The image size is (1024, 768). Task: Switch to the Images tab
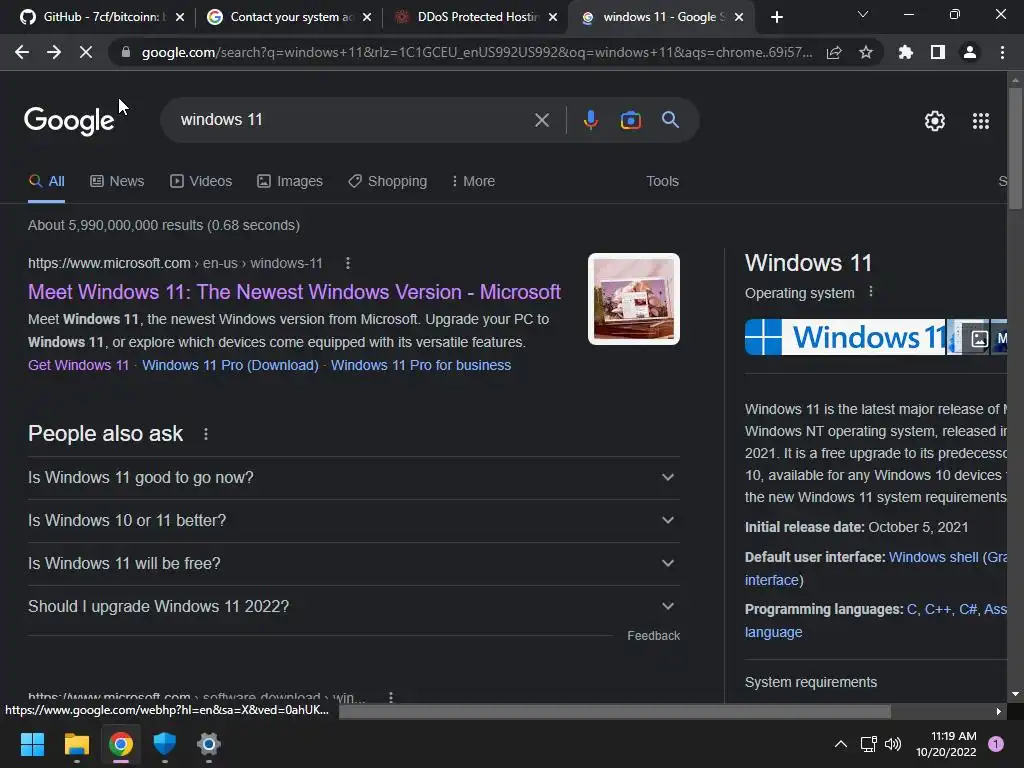(x=289, y=181)
